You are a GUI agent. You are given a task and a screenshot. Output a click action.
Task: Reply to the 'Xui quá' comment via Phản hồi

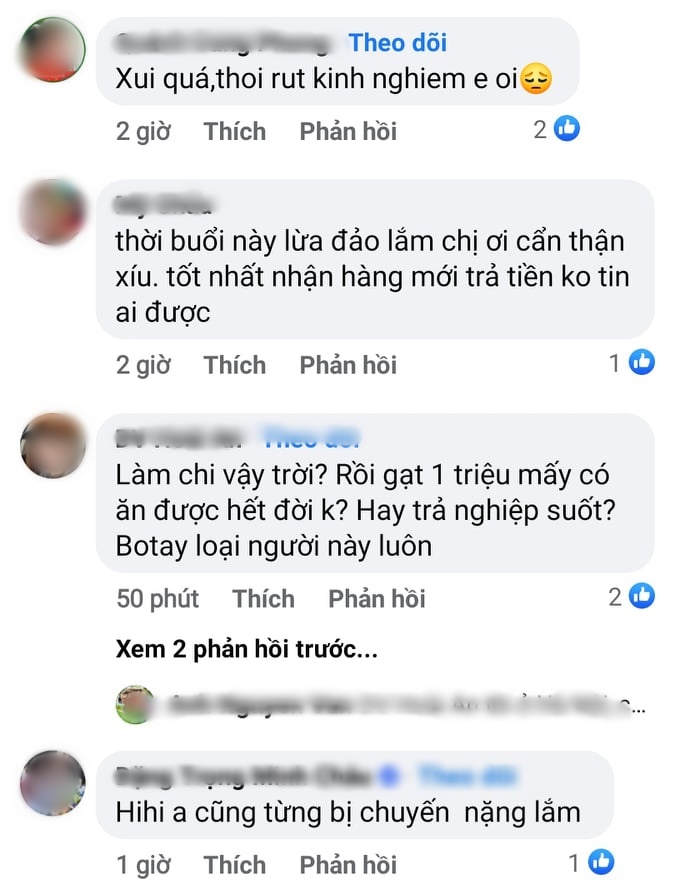click(x=348, y=131)
